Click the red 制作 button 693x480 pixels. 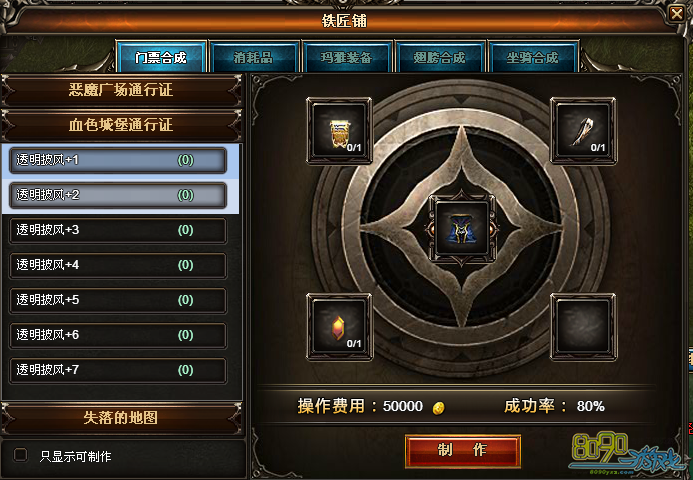(x=462, y=450)
